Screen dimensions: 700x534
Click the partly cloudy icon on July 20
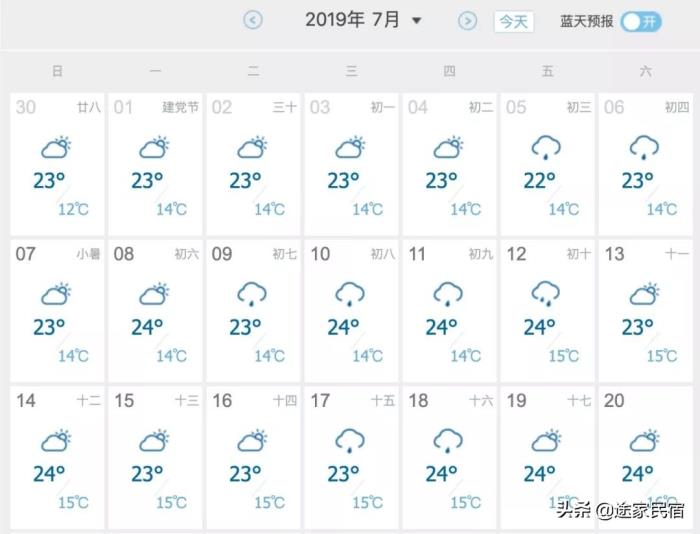tap(643, 440)
